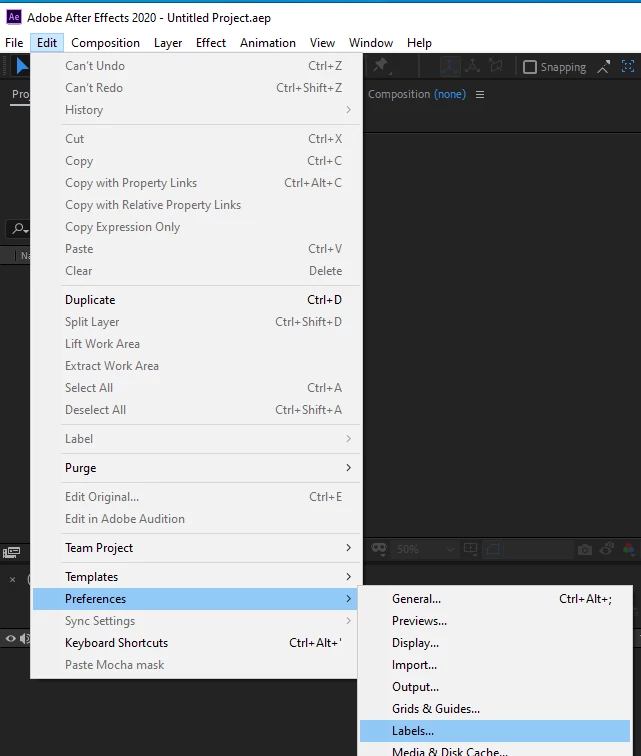This screenshot has height=756, width=641.
Task: Select Display... in Preferences submenu
Action: 495,643
